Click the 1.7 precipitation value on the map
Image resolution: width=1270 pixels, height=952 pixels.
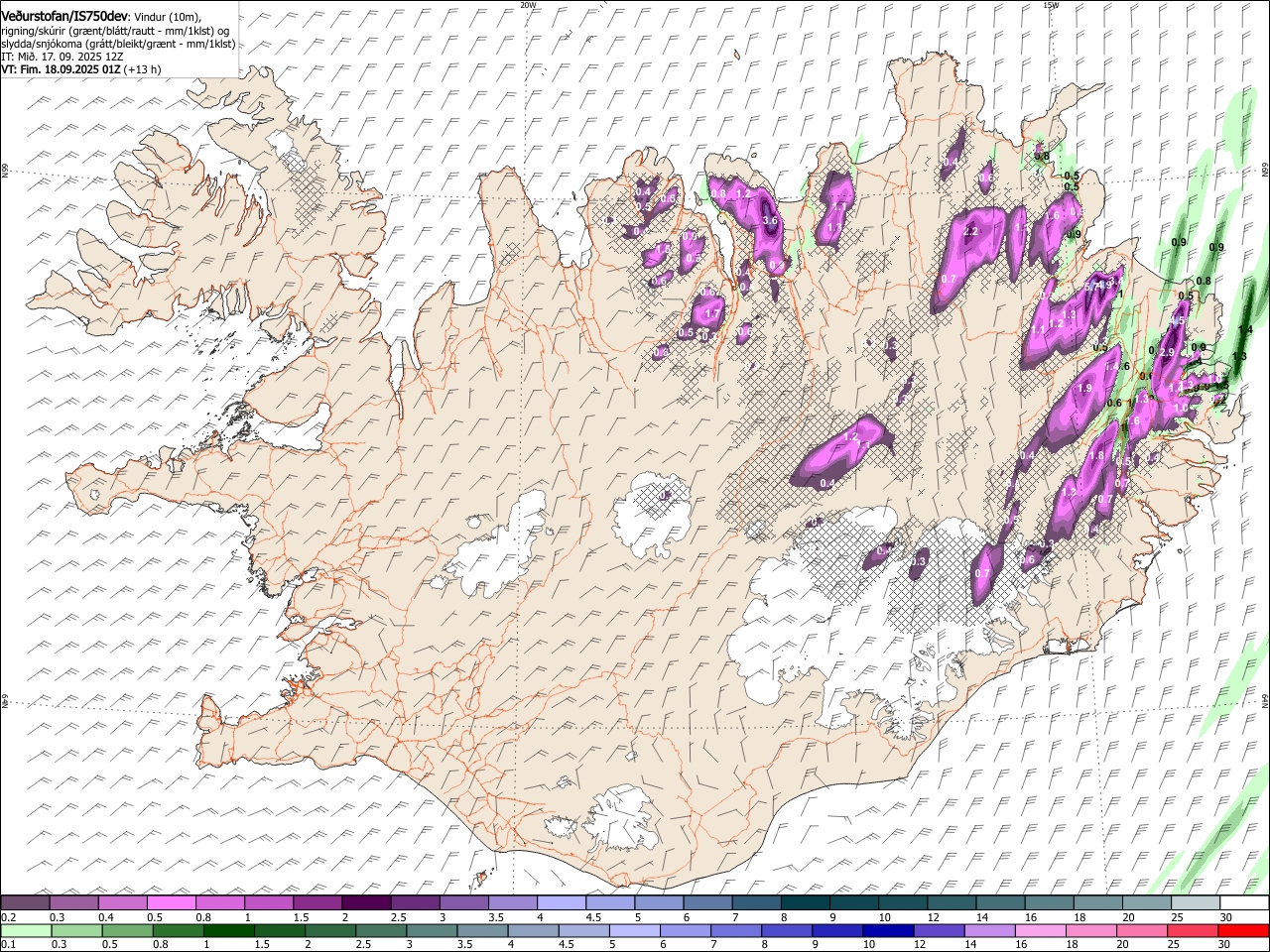click(x=711, y=314)
